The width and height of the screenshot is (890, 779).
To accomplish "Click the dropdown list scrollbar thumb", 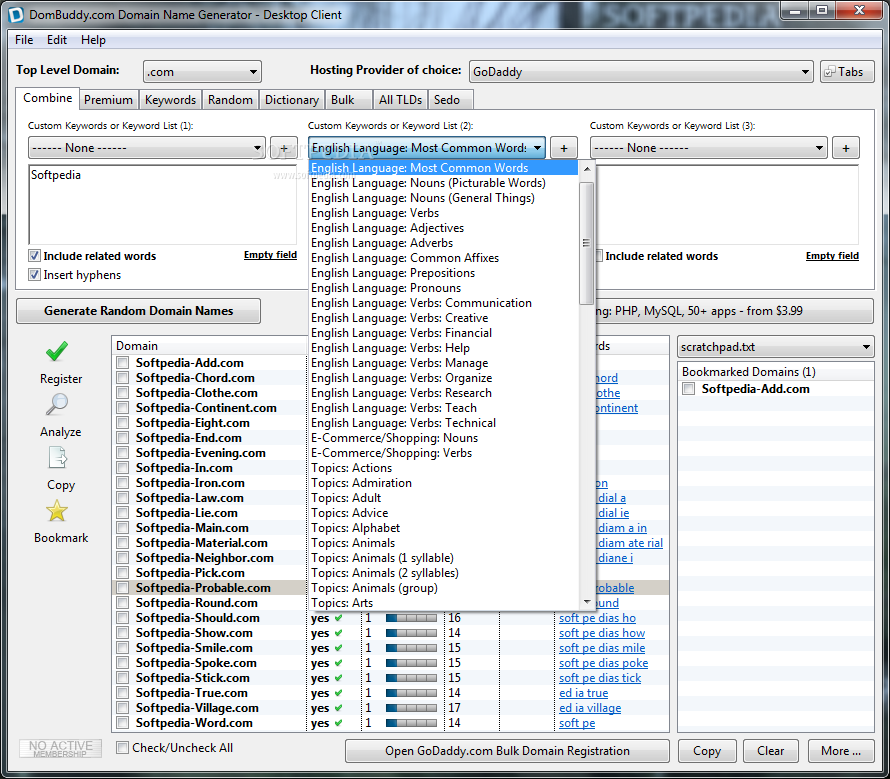I will click(x=587, y=243).
